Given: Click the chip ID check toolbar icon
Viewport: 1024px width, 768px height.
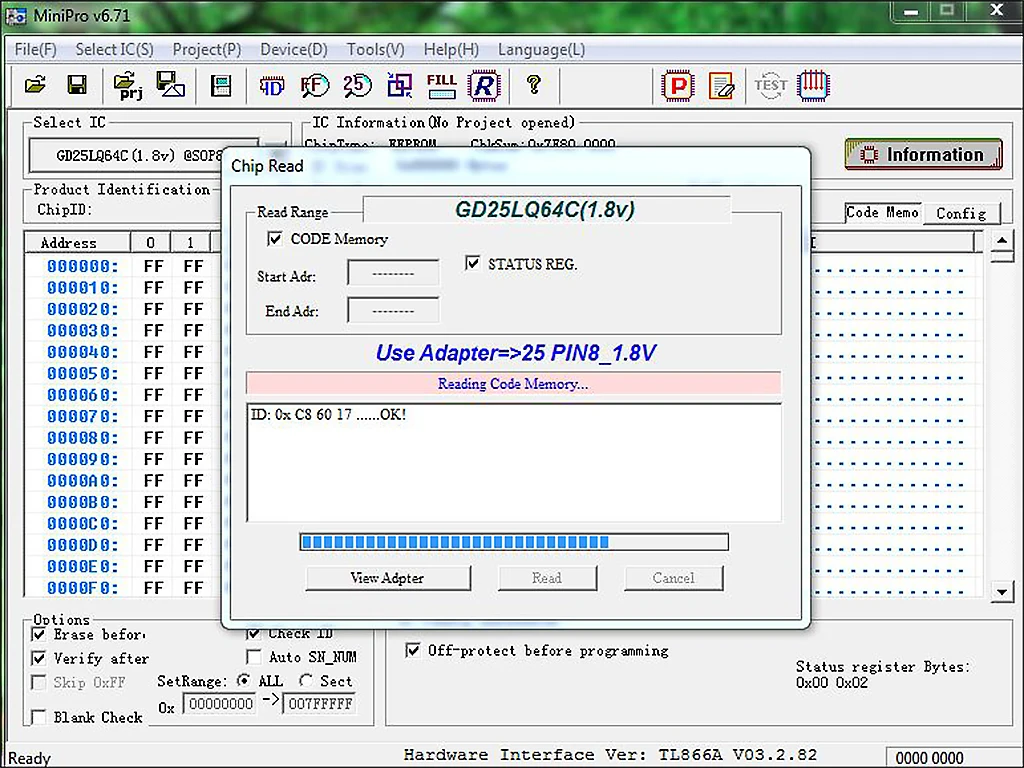Looking at the screenshot, I should click(x=272, y=85).
